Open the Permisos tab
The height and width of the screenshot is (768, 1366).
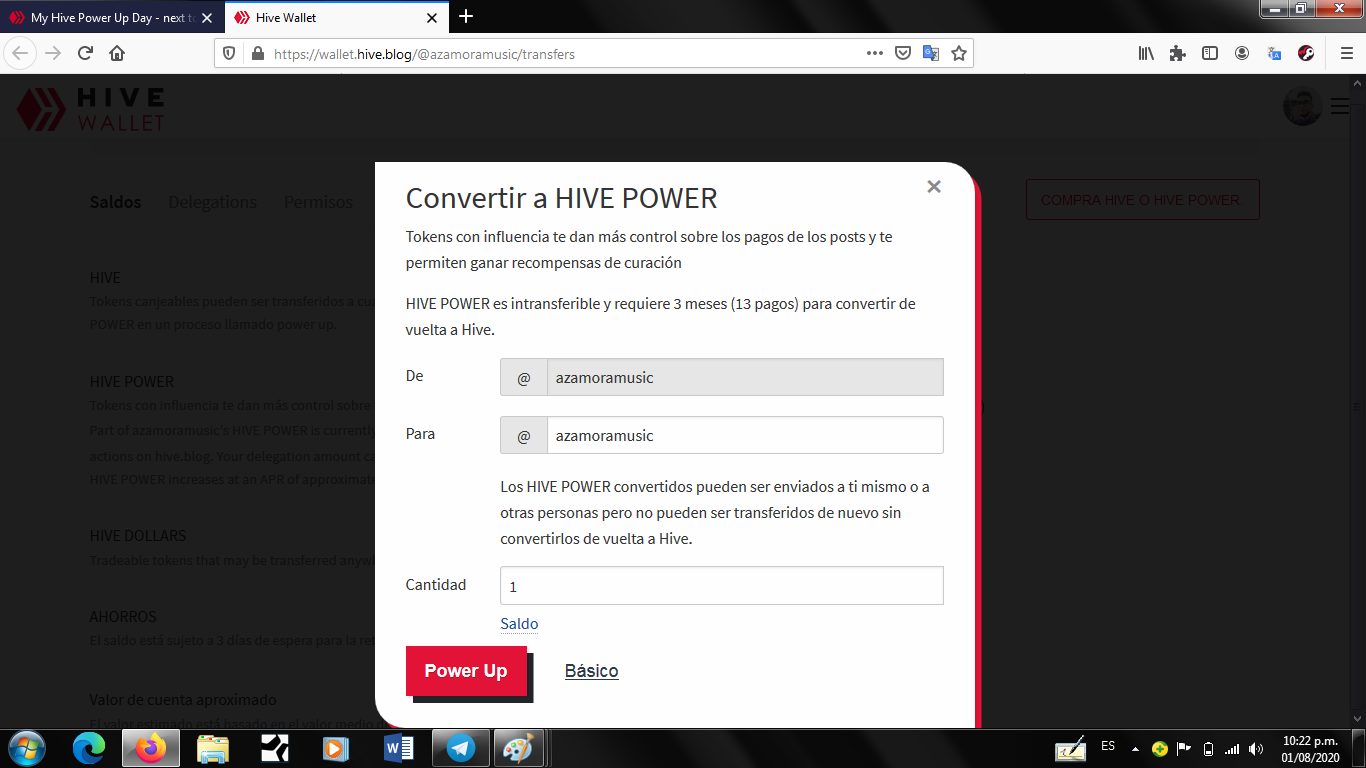(318, 202)
